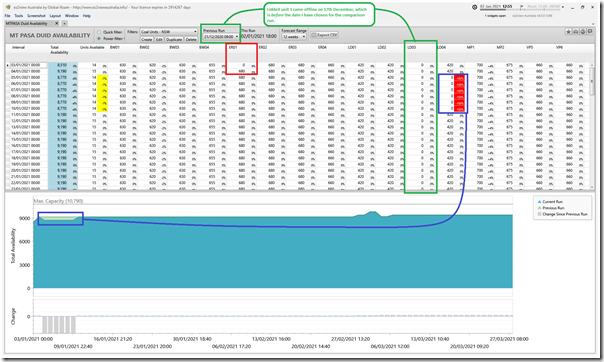Open the Forecast Range 12 weeks dropdown
The width and height of the screenshot is (604, 362).
tap(294, 37)
